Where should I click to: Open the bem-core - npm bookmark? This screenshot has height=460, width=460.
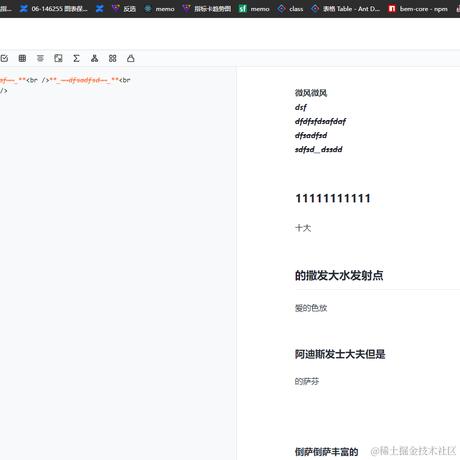coord(418,9)
